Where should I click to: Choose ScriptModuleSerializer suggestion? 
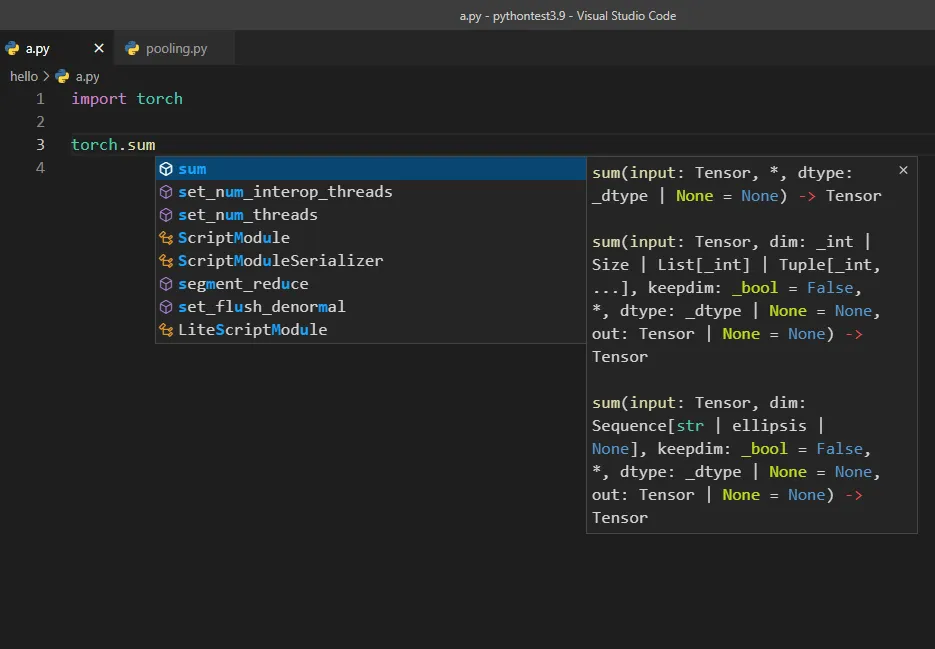370,261
